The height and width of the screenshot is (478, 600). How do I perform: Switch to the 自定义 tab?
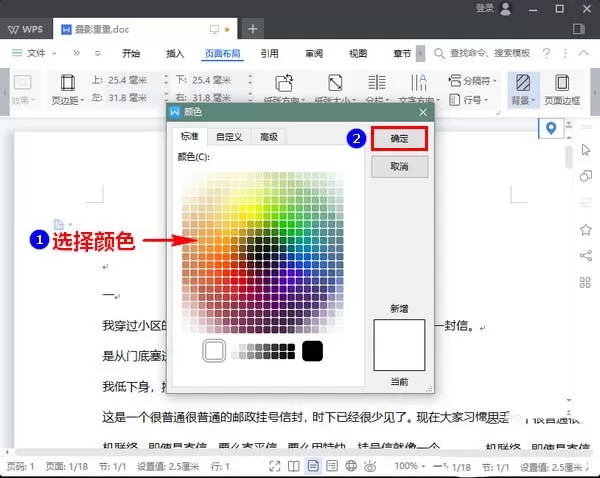(x=229, y=137)
